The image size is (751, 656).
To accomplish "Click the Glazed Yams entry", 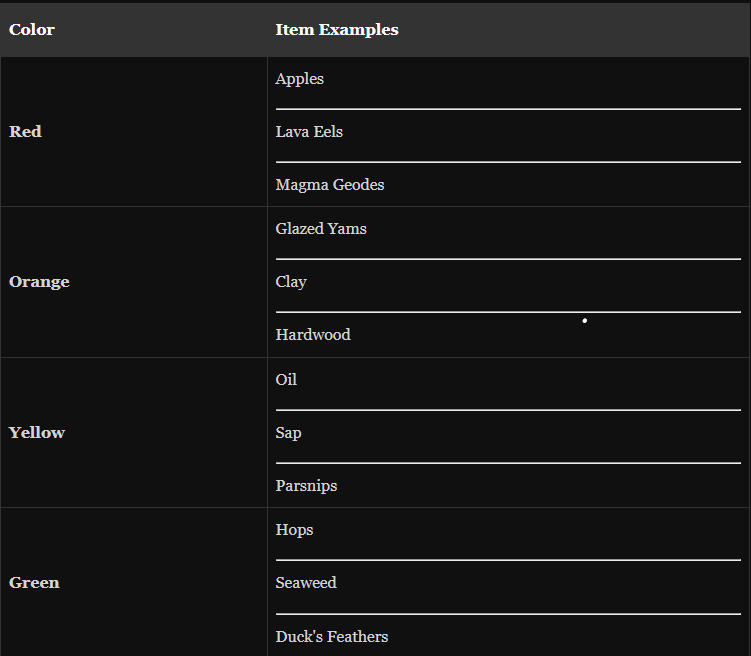I will pos(321,229).
